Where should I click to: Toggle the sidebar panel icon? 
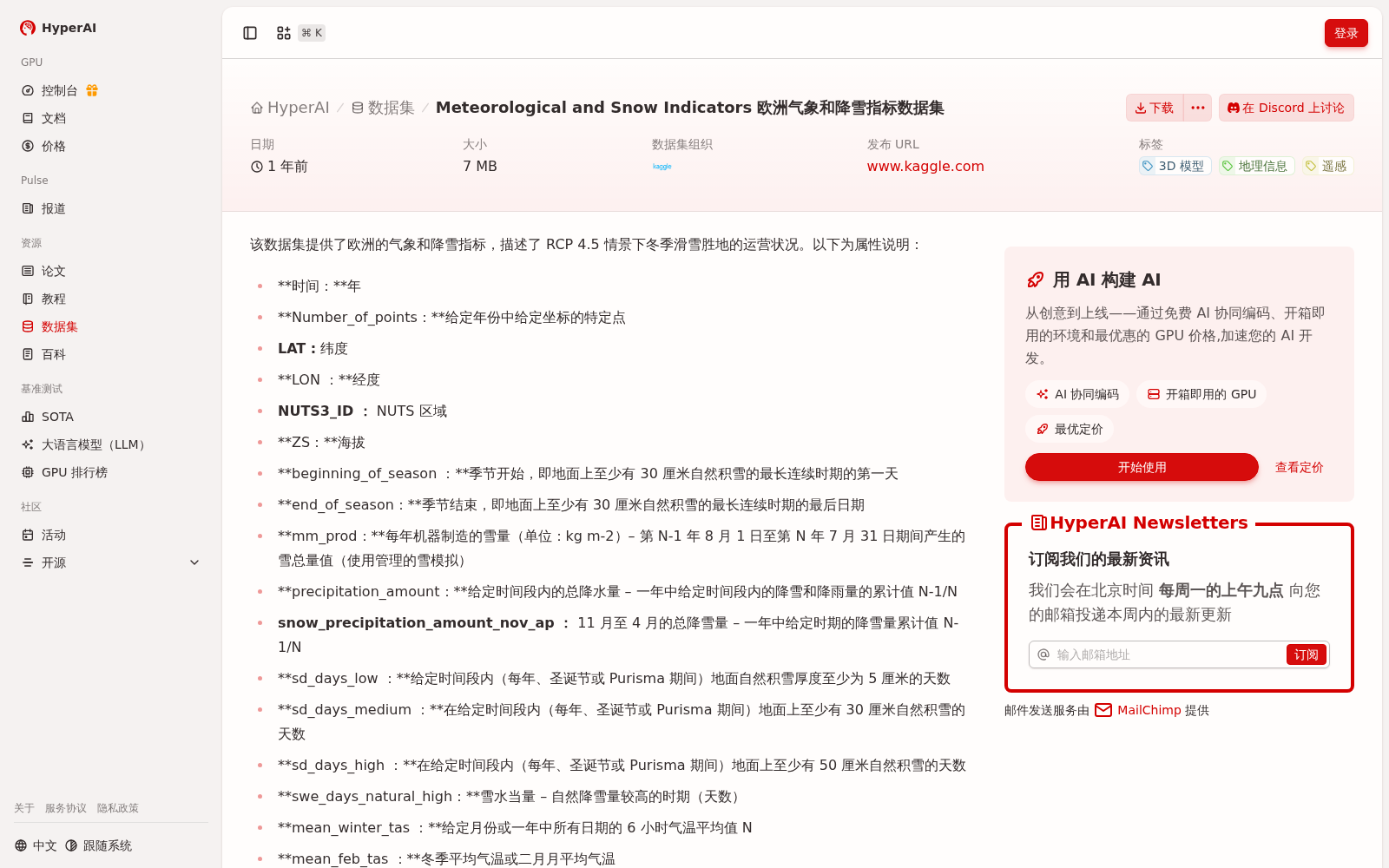[x=250, y=33]
